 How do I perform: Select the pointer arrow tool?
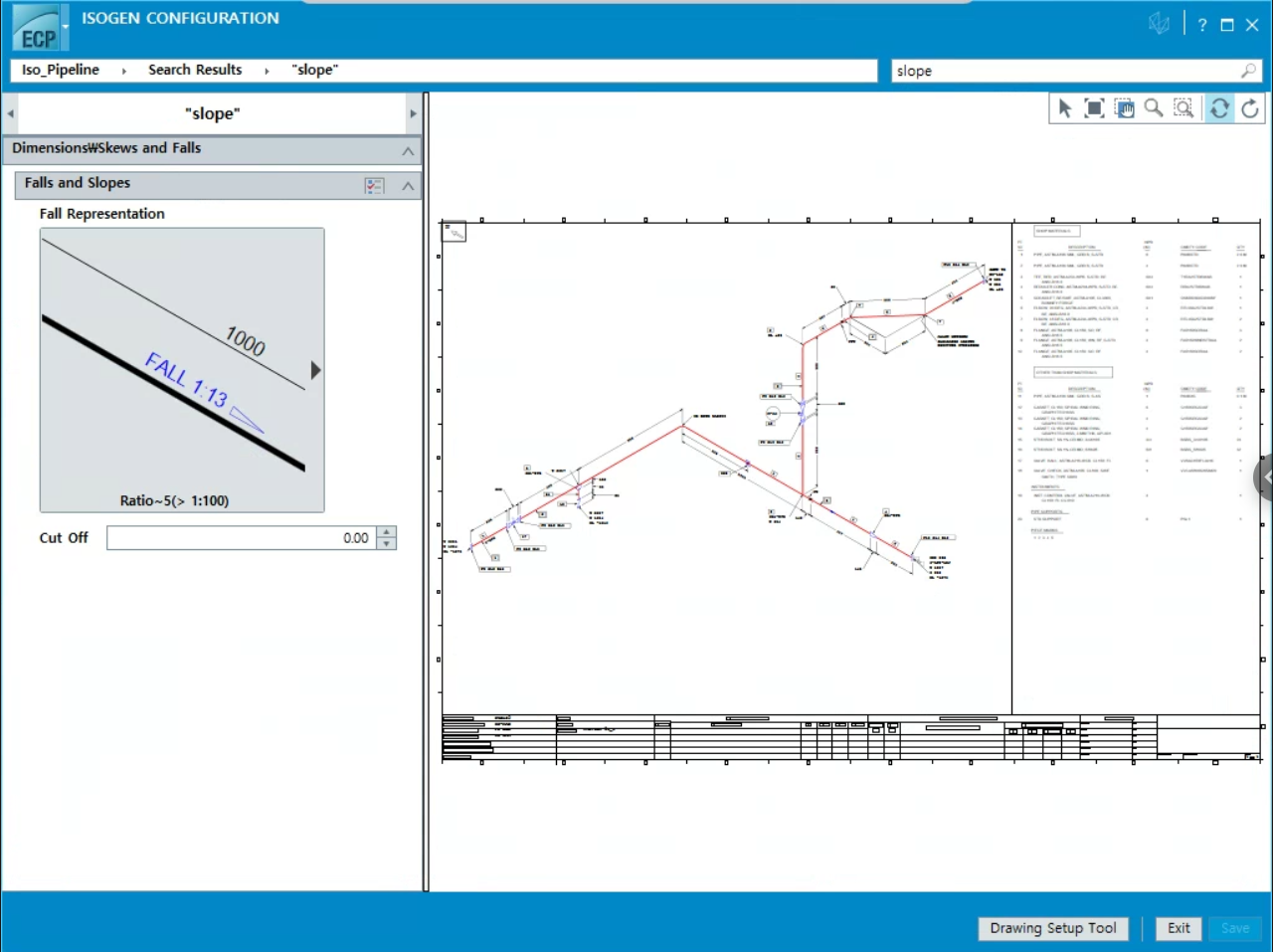(1065, 108)
